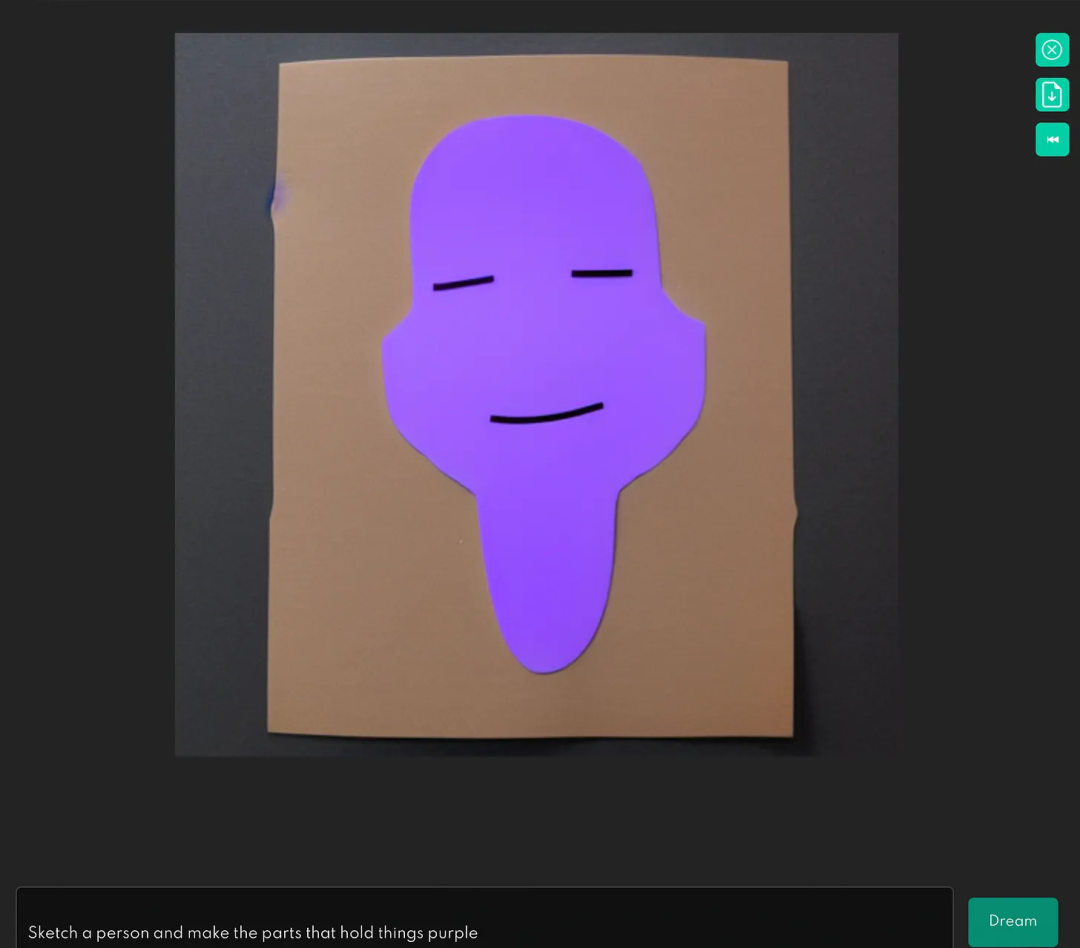Click the brown paper's top margin above the face
This screenshot has width=1080, height=948.
[x=532, y=87]
